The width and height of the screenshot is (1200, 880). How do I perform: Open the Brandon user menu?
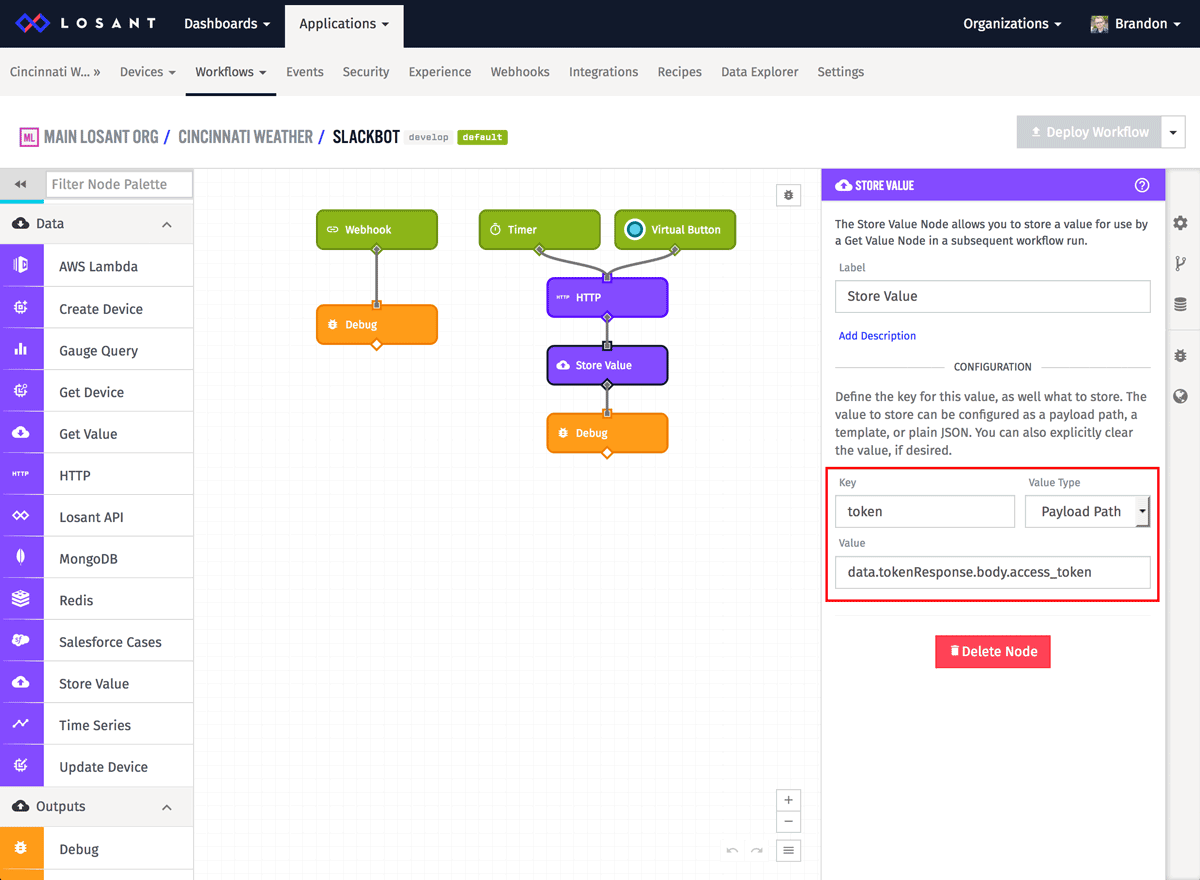[x=1134, y=23]
